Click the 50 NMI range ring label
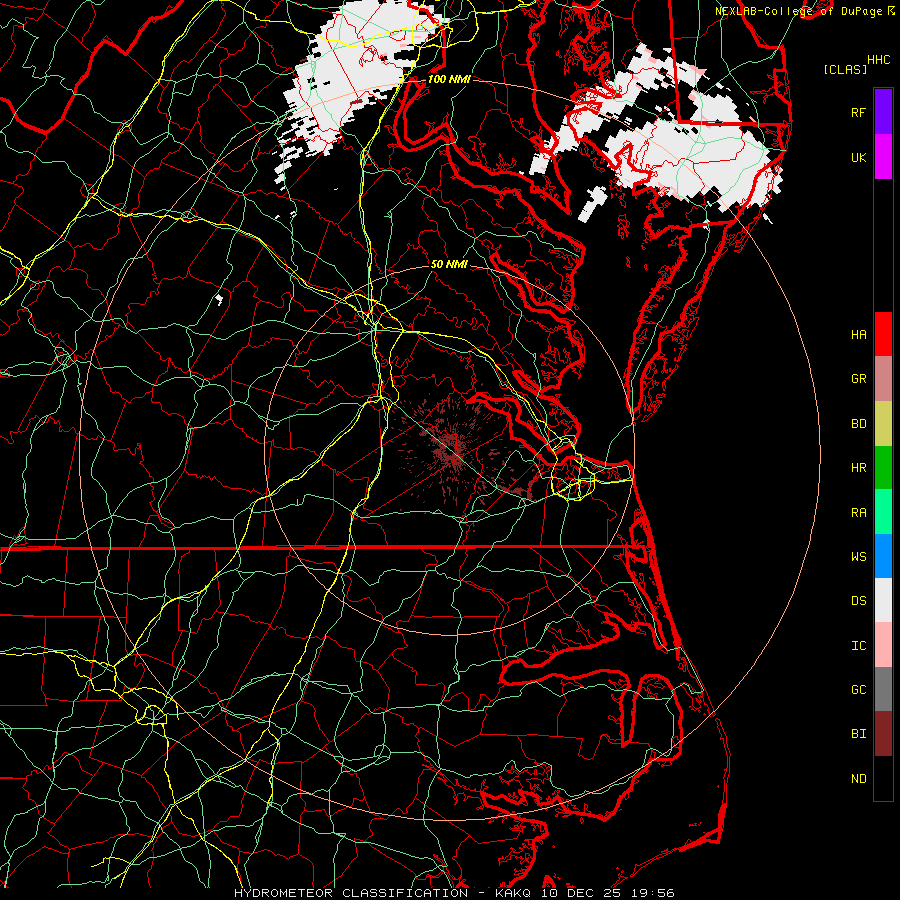This screenshot has height=900, width=900. tap(449, 264)
